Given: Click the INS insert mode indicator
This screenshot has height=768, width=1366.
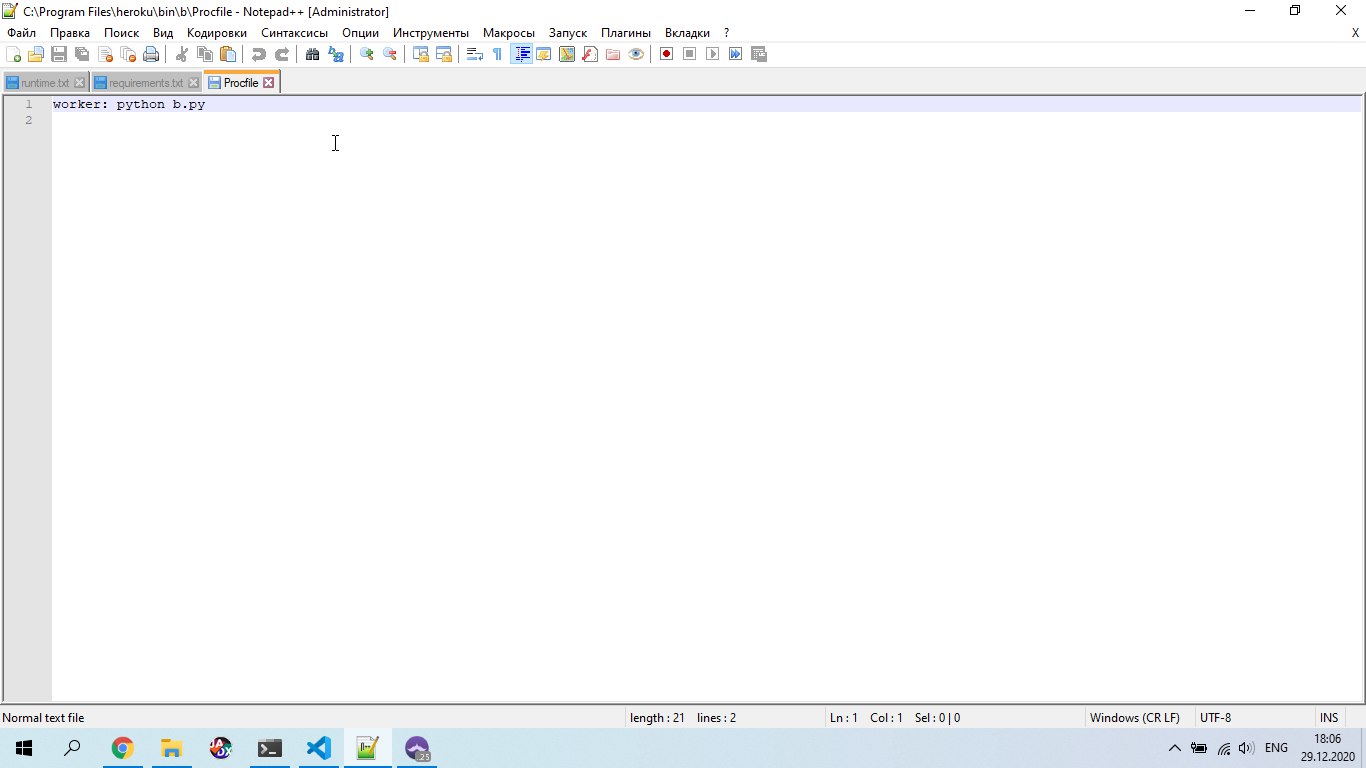Looking at the screenshot, I should 1329,718.
